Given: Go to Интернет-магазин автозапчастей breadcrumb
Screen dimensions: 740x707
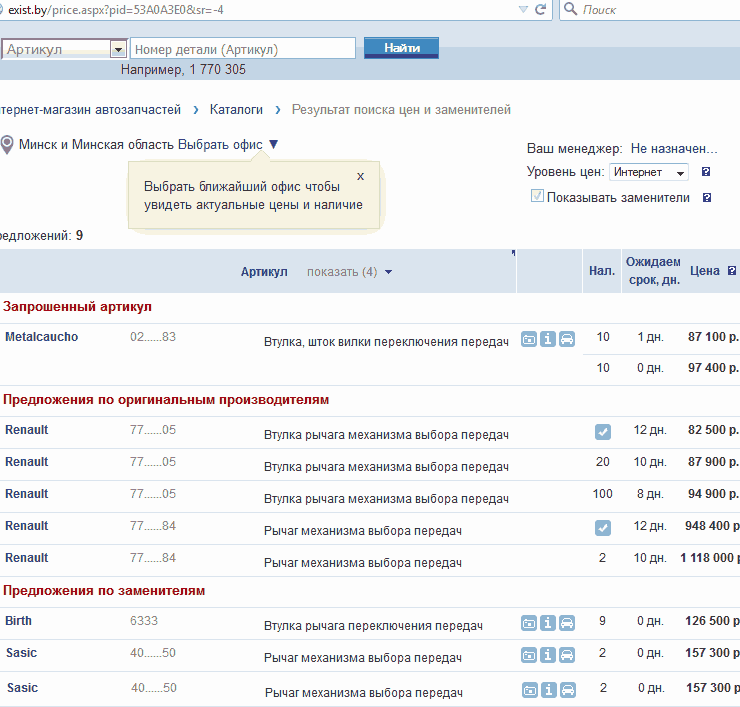Looking at the screenshot, I should tap(90, 109).
